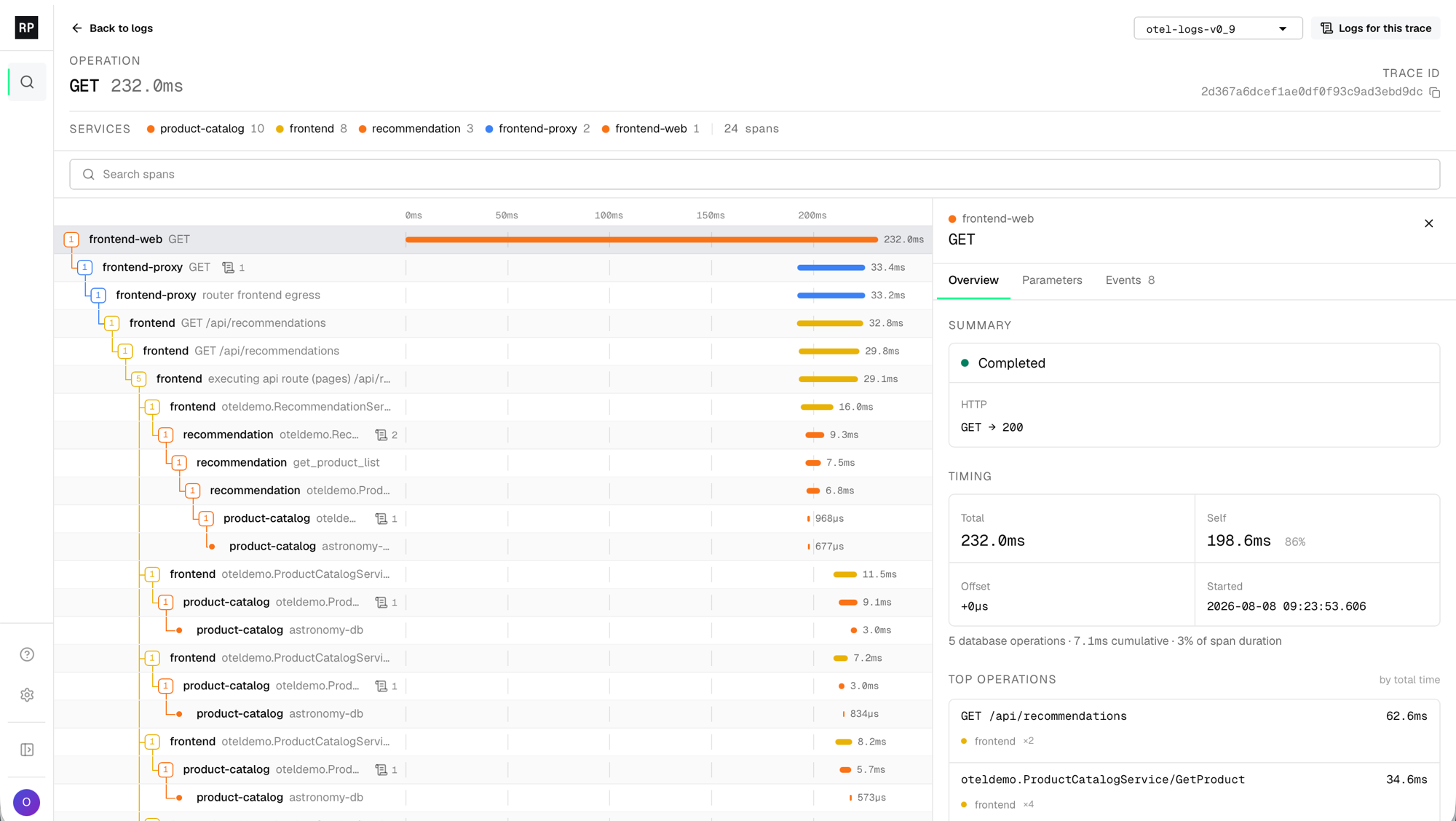
Task: Open the otel-logs-v0_9 dropdown
Action: [1218, 28]
